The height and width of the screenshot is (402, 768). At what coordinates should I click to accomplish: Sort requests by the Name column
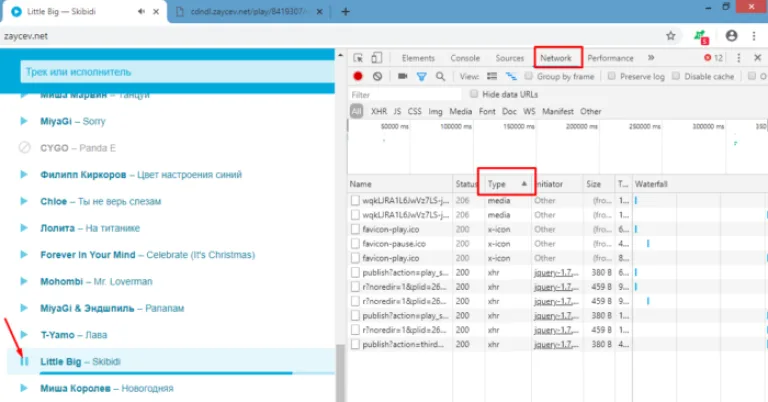click(x=400, y=184)
